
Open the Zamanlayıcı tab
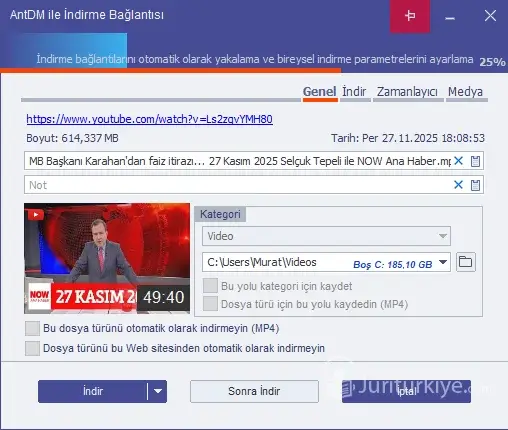coord(407,92)
